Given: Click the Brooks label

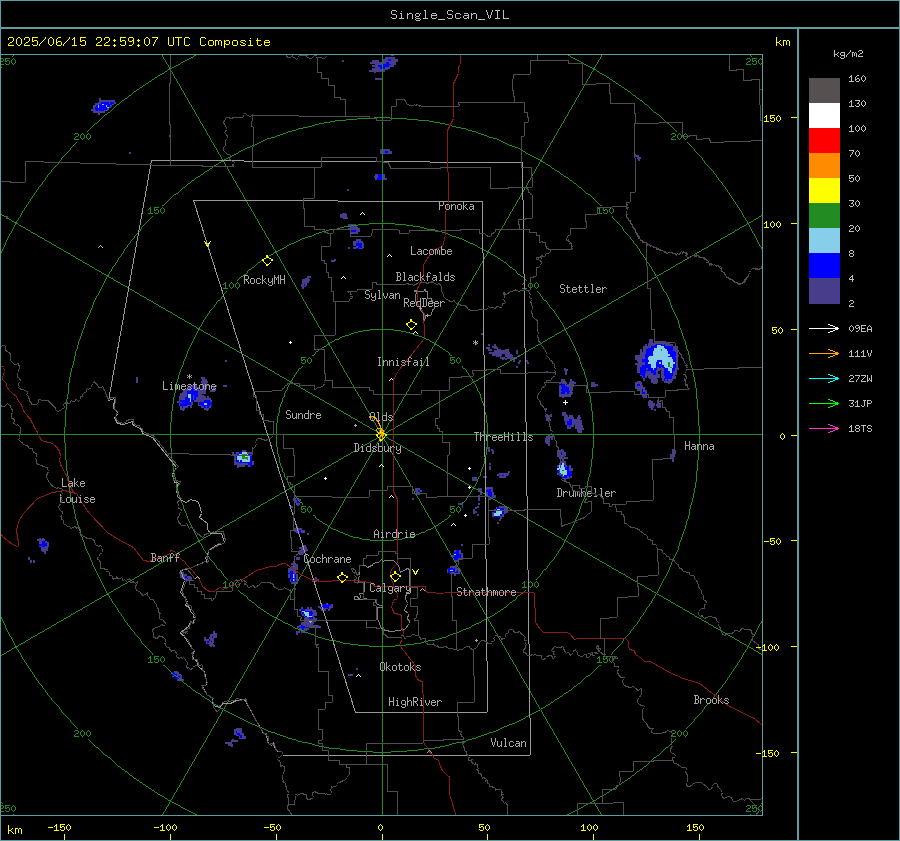Looking at the screenshot, I should click(x=711, y=700).
